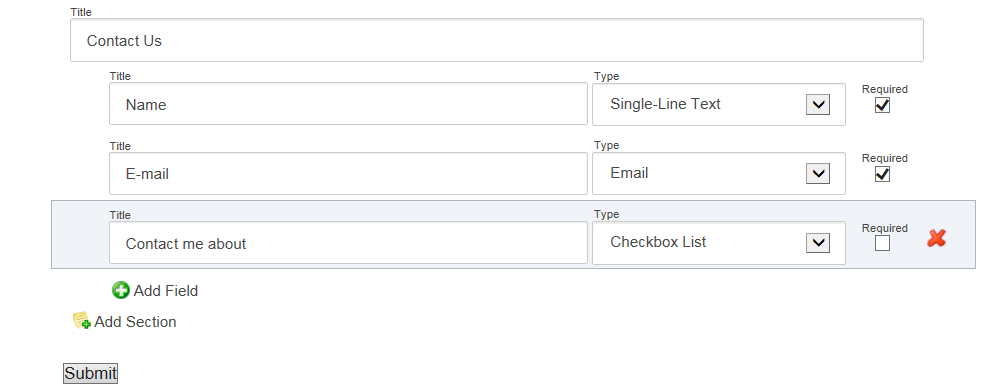Edit the 'Contact me about' title input

348,243
